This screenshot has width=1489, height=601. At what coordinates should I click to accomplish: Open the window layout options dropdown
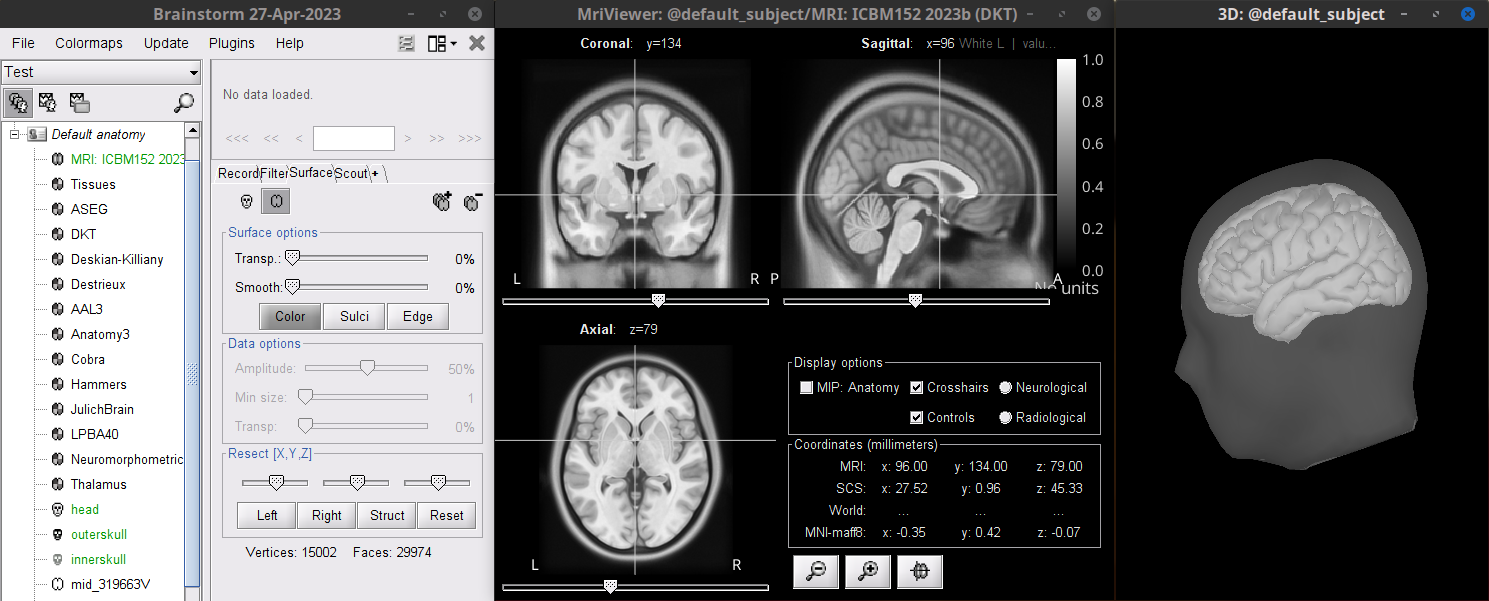pyautogui.click(x=441, y=43)
